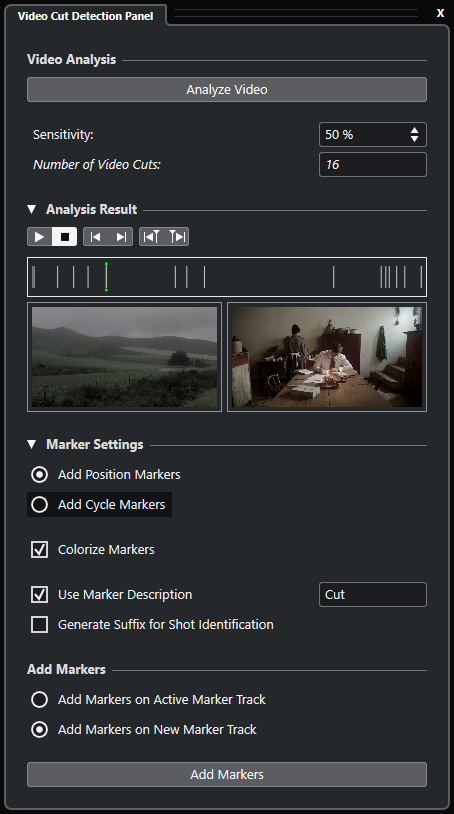Decrease Sensitivity with the down arrow
The image size is (454, 814).
(x=414, y=139)
